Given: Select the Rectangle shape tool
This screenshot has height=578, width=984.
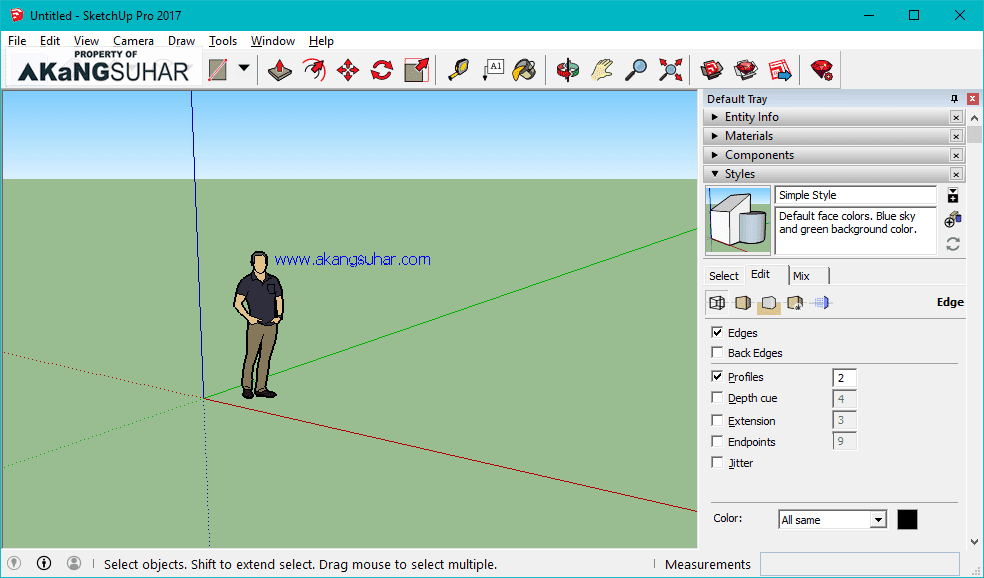Looking at the screenshot, I should (218, 70).
